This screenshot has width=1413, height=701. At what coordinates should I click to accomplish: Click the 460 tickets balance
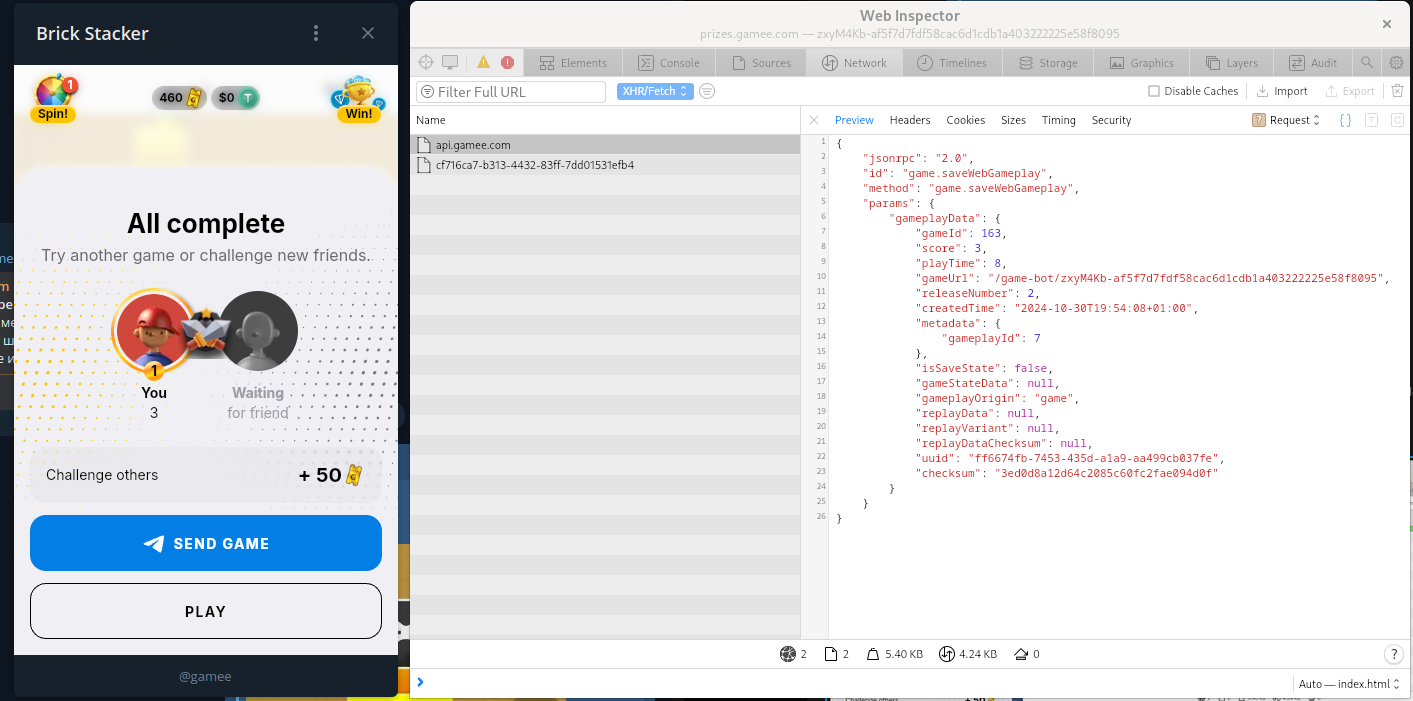click(x=180, y=98)
